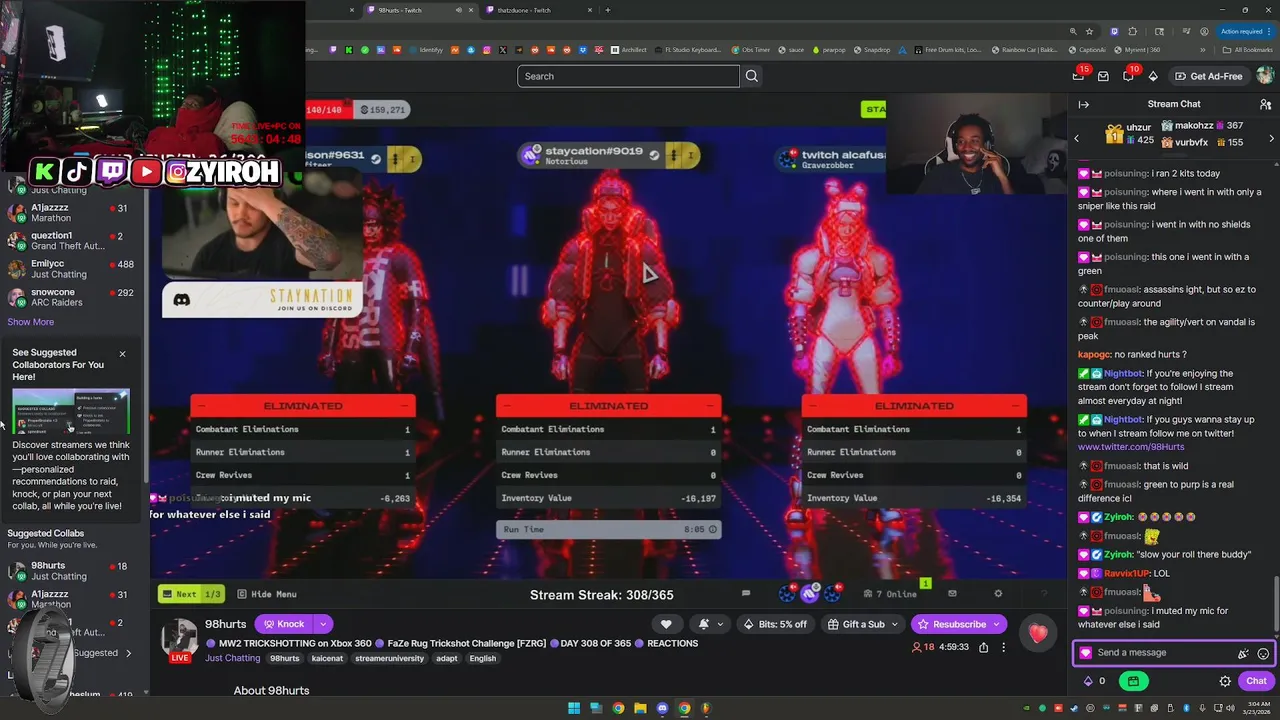
Task: Click the twitter.com/98Hurts link in chat
Action: point(1131,447)
